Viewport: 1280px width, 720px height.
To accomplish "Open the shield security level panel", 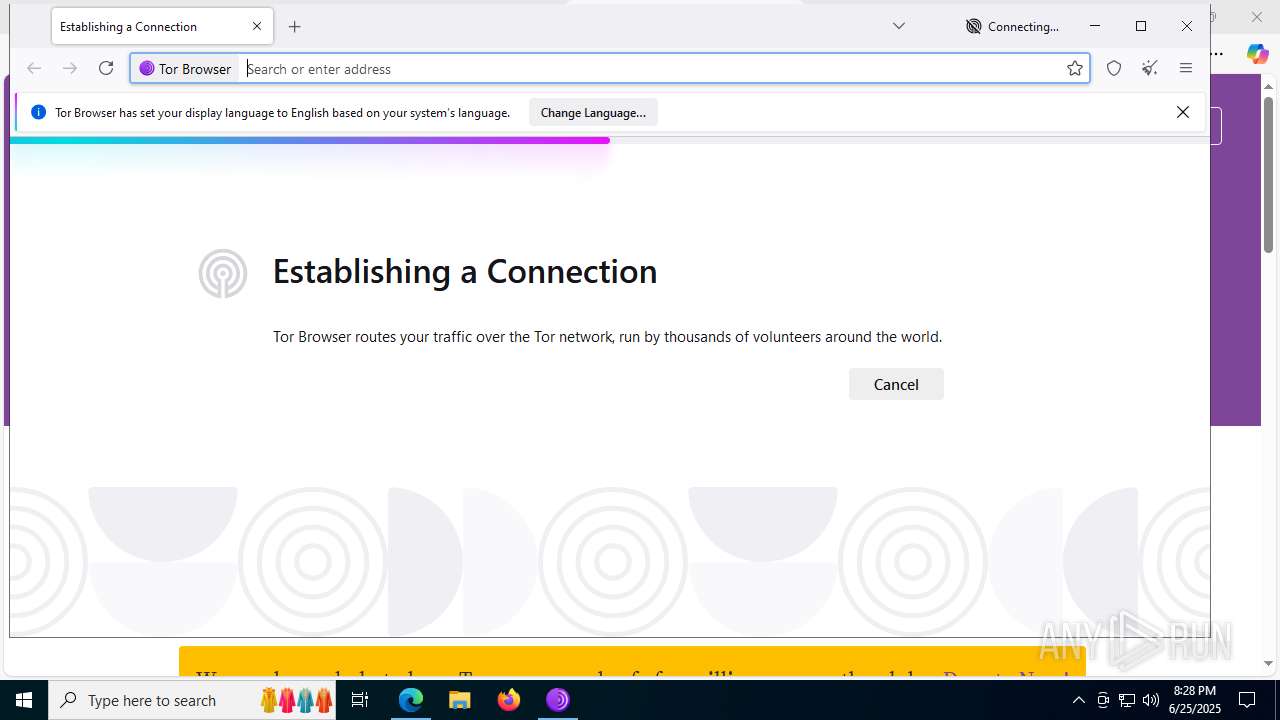I will (1114, 68).
